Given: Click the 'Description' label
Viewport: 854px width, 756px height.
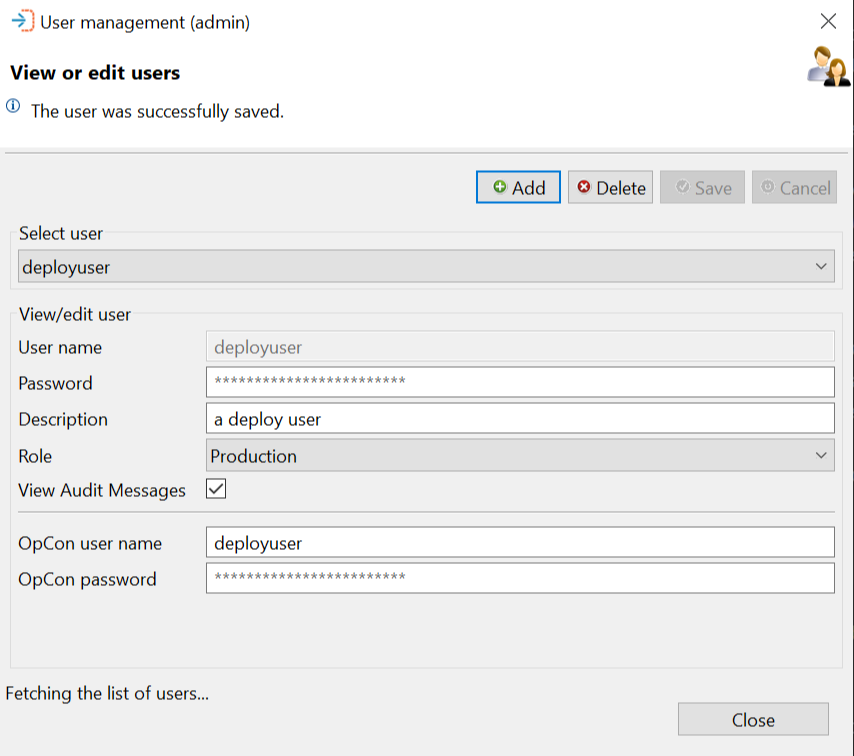Looking at the screenshot, I should point(63,419).
